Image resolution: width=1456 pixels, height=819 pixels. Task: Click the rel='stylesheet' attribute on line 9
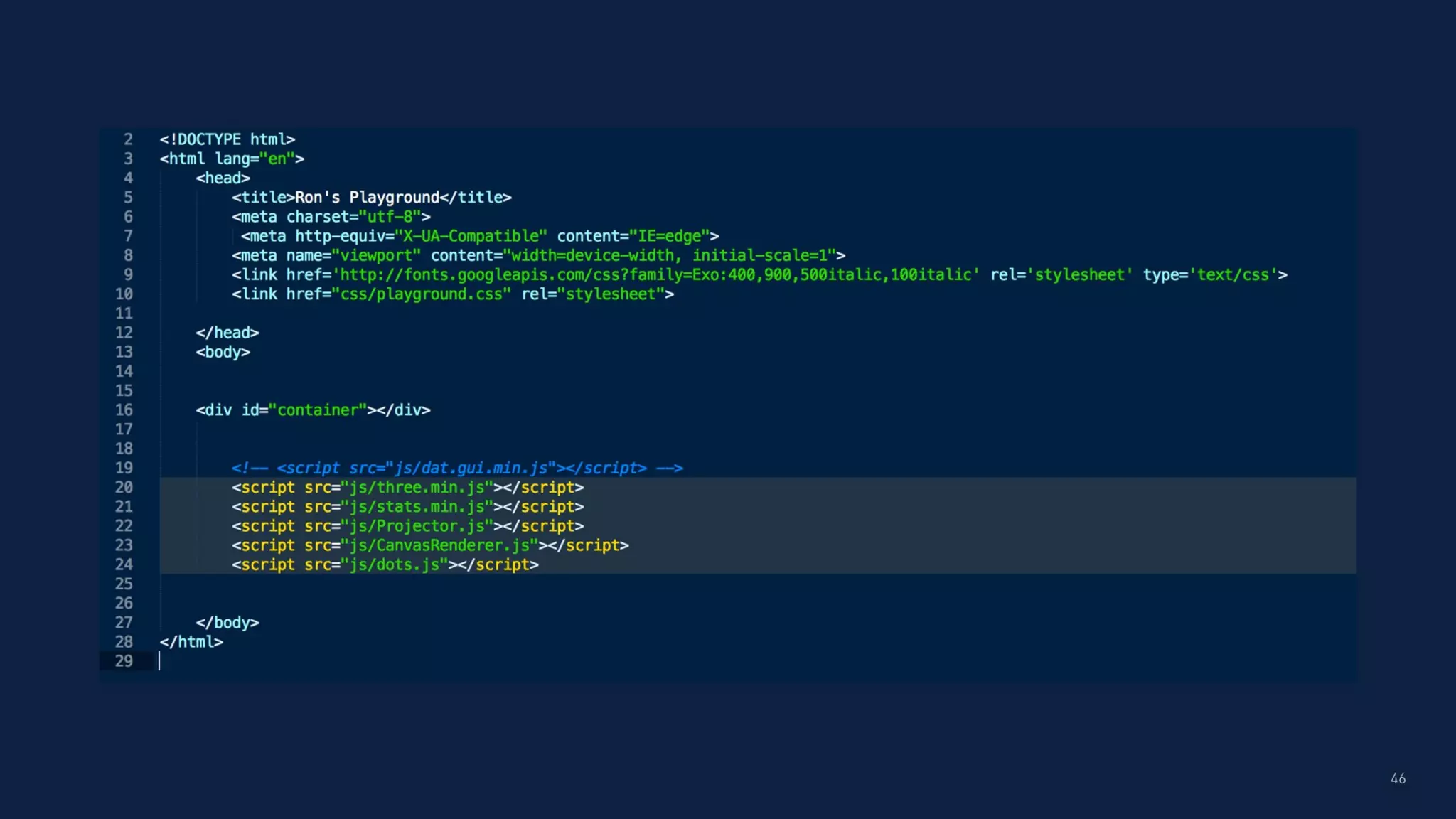(x=1061, y=275)
